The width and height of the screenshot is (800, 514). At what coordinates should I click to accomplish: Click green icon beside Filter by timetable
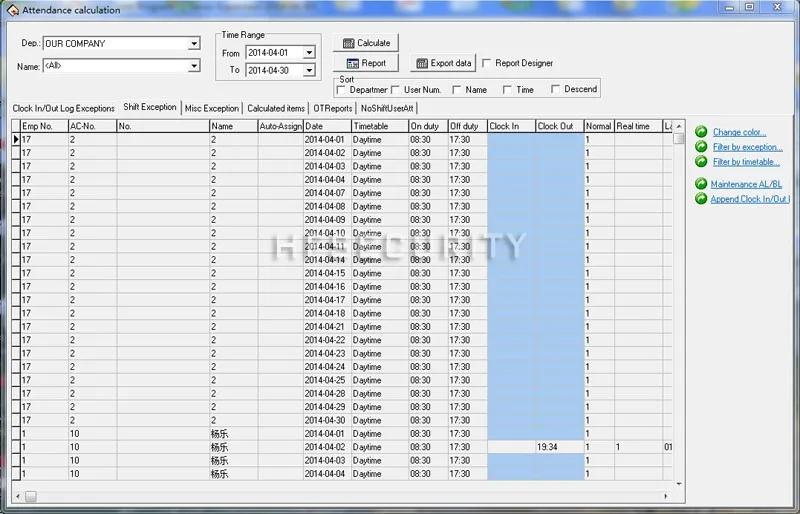click(702, 161)
